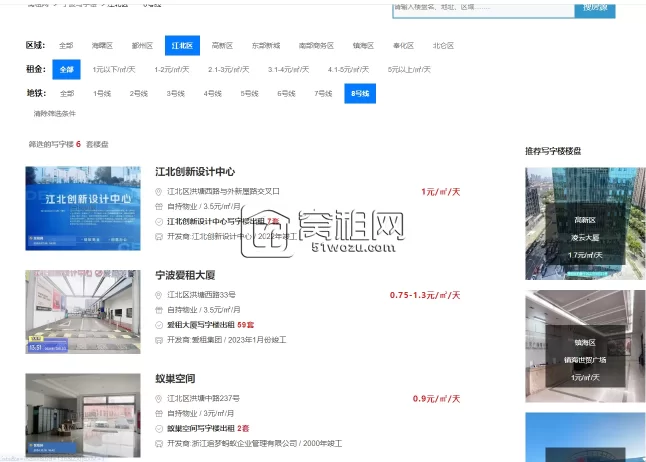Open 蚁巢空间 listing photo
The width and height of the screenshot is (646, 462).
pos(83,415)
